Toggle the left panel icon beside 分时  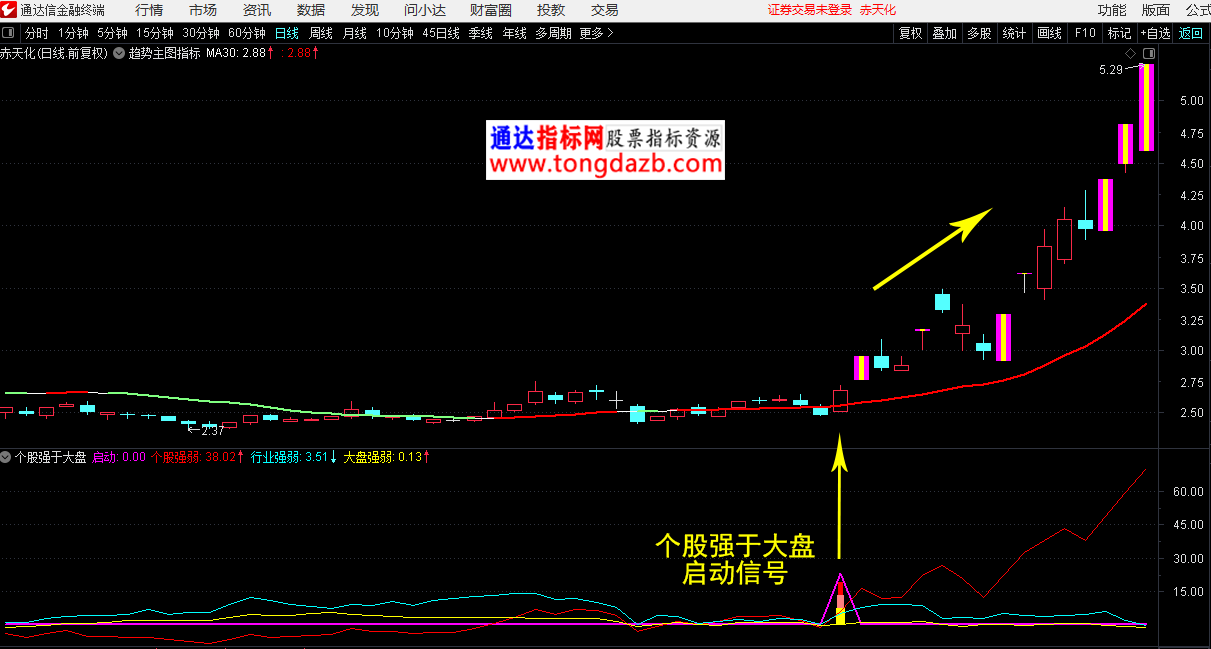point(9,33)
